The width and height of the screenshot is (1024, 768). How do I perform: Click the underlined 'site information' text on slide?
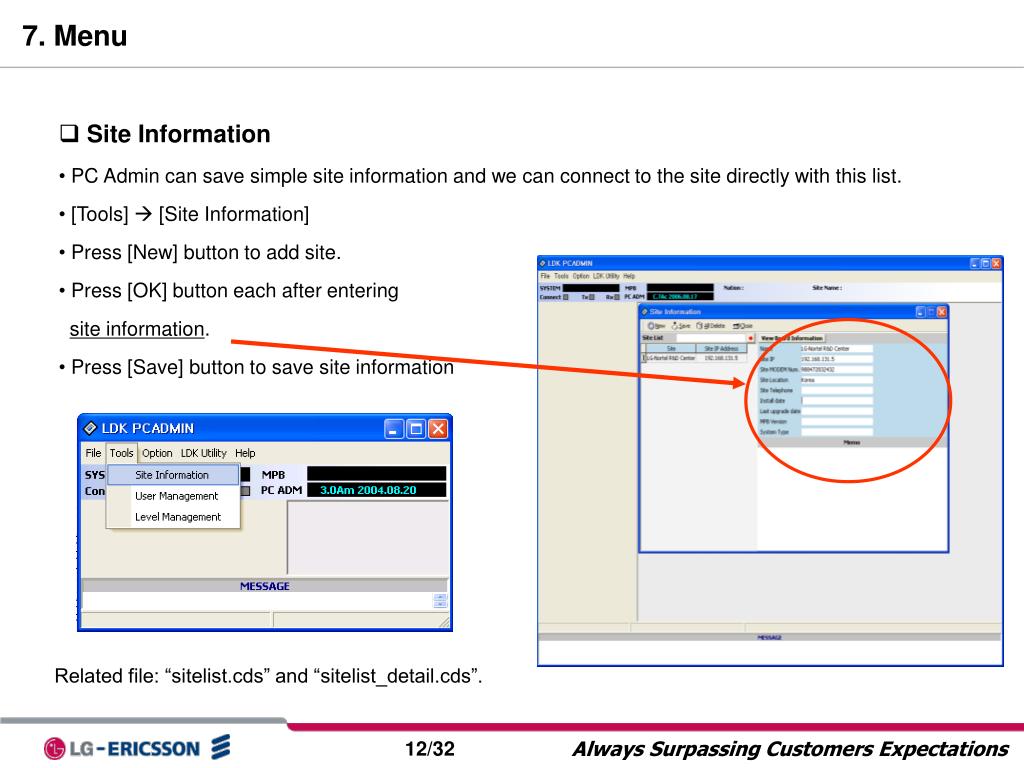pos(137,329)
